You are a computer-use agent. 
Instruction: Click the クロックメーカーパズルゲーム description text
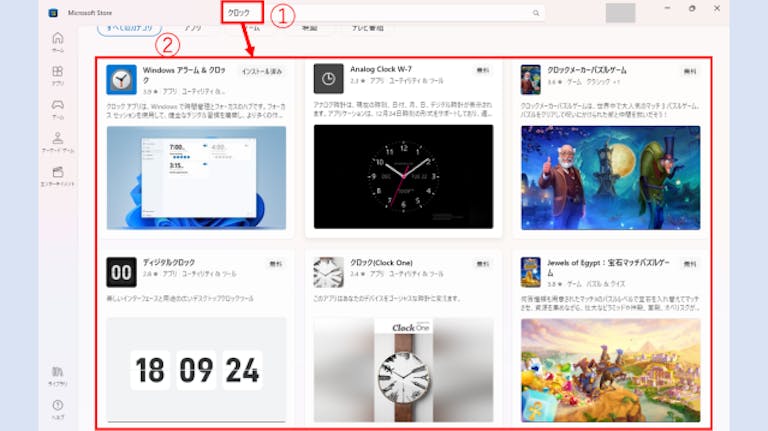(x=610, y=110)
